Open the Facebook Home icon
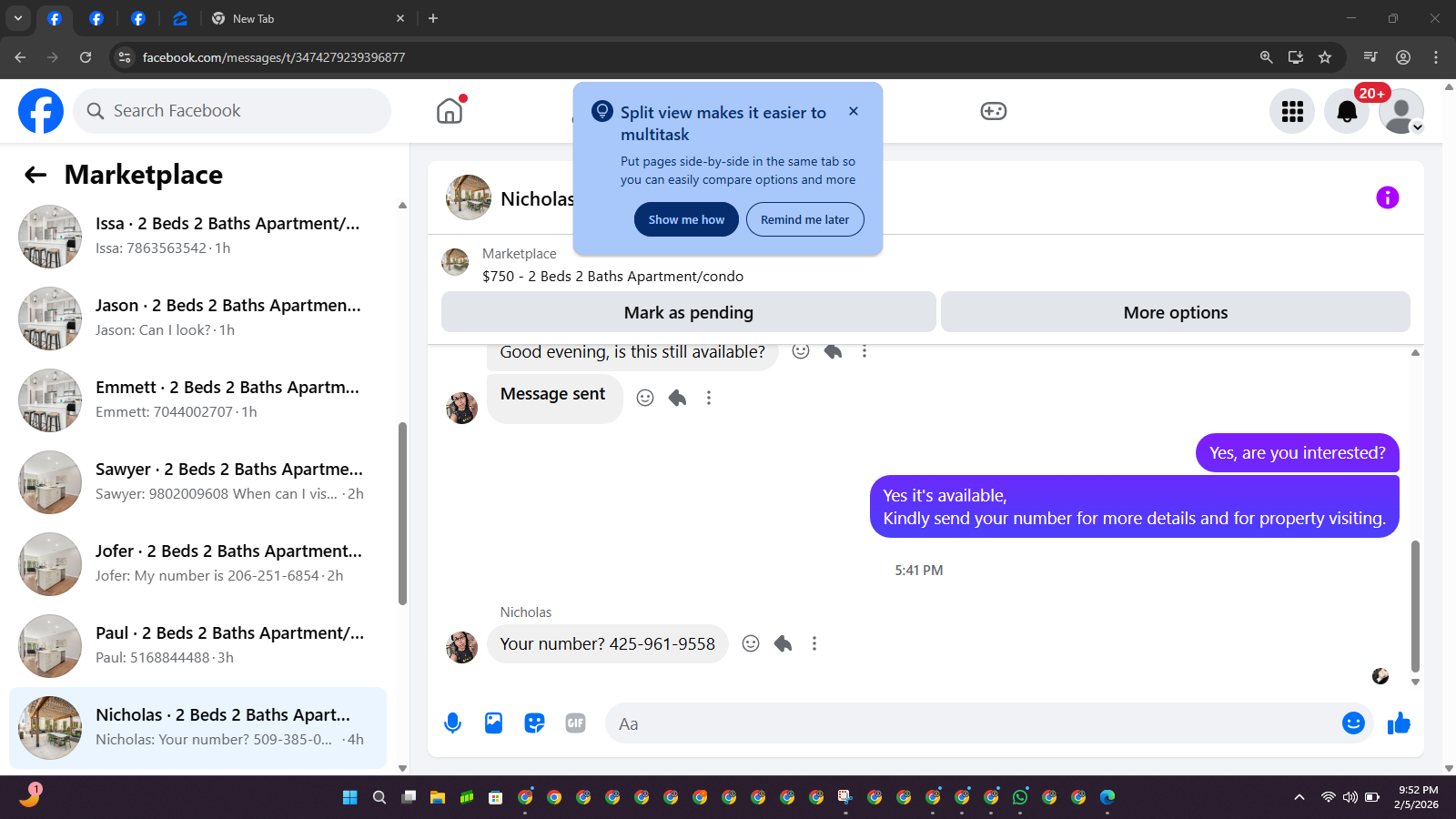1456x819 pixels. [450, 111]
